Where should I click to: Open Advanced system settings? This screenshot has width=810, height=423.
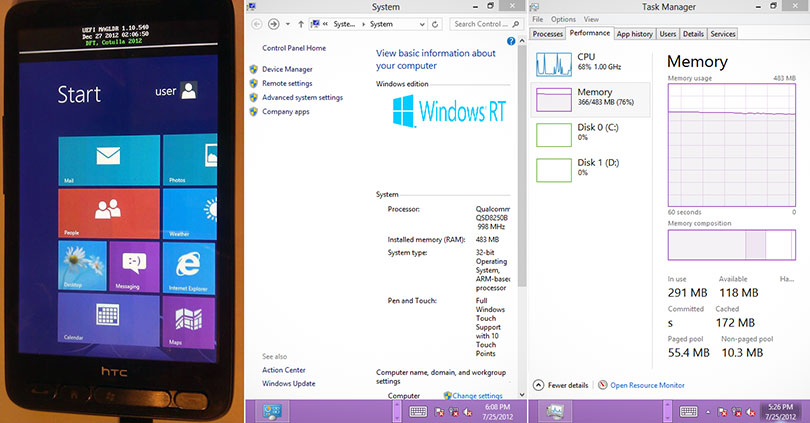[302, 98]
